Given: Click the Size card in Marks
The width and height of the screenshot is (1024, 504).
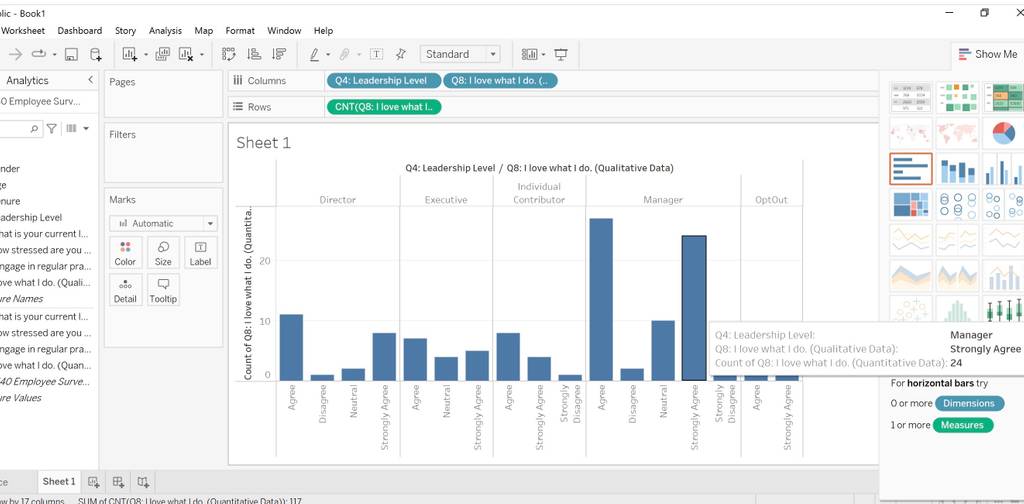Looking at the screenshot, I should click(x=163, y=253).
